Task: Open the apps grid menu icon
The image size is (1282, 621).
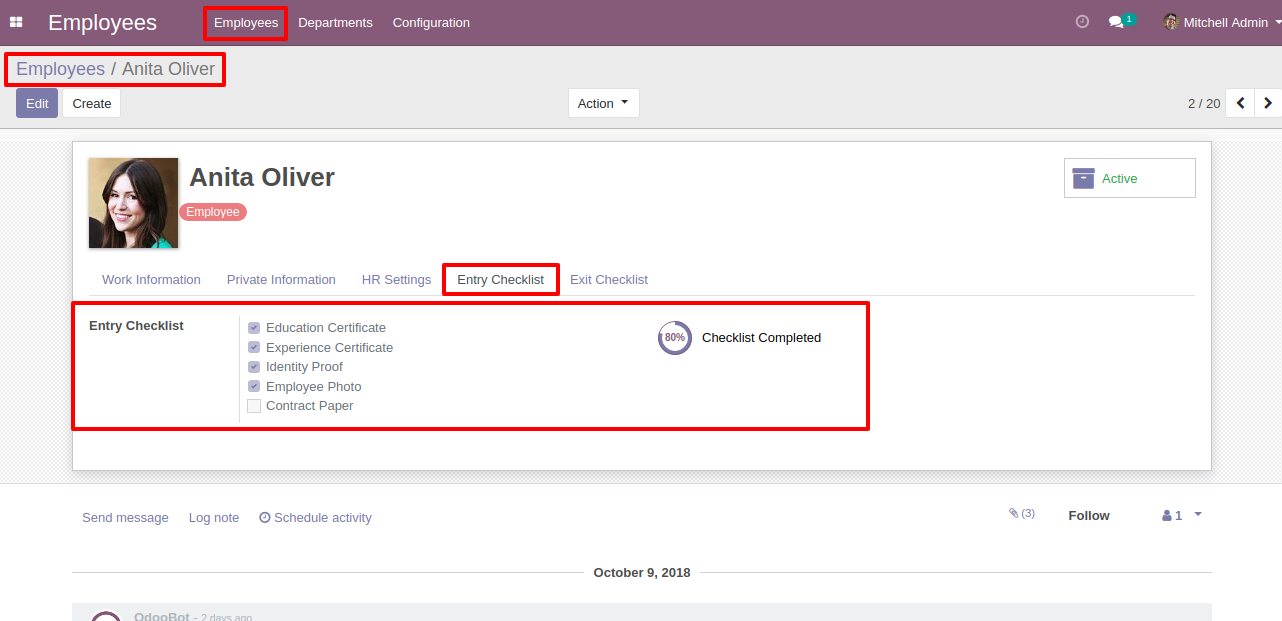Action: point(16,22)
